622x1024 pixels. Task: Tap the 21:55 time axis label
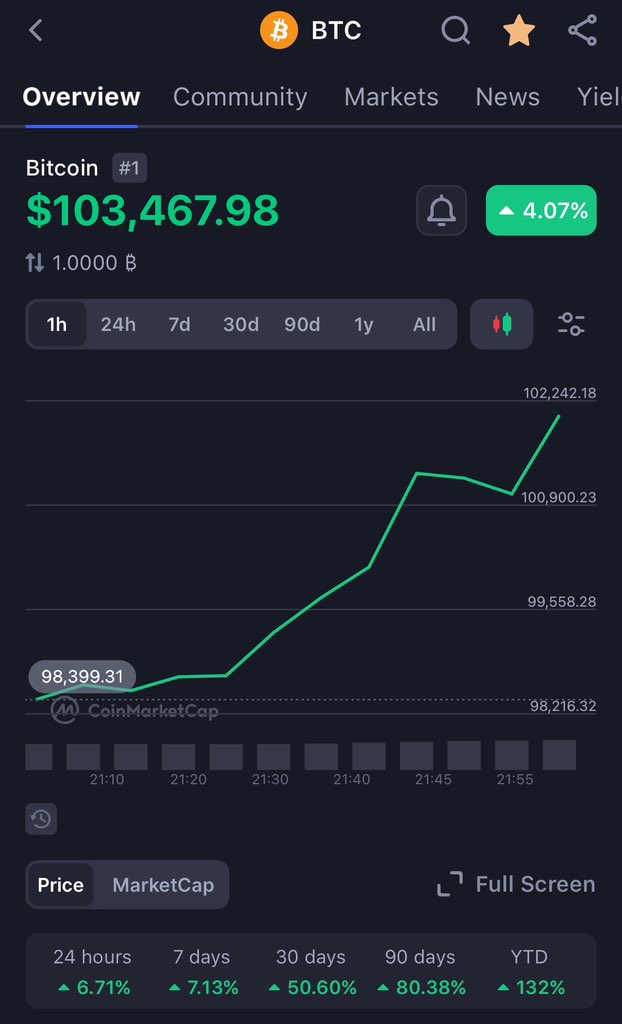pos(515,780)
